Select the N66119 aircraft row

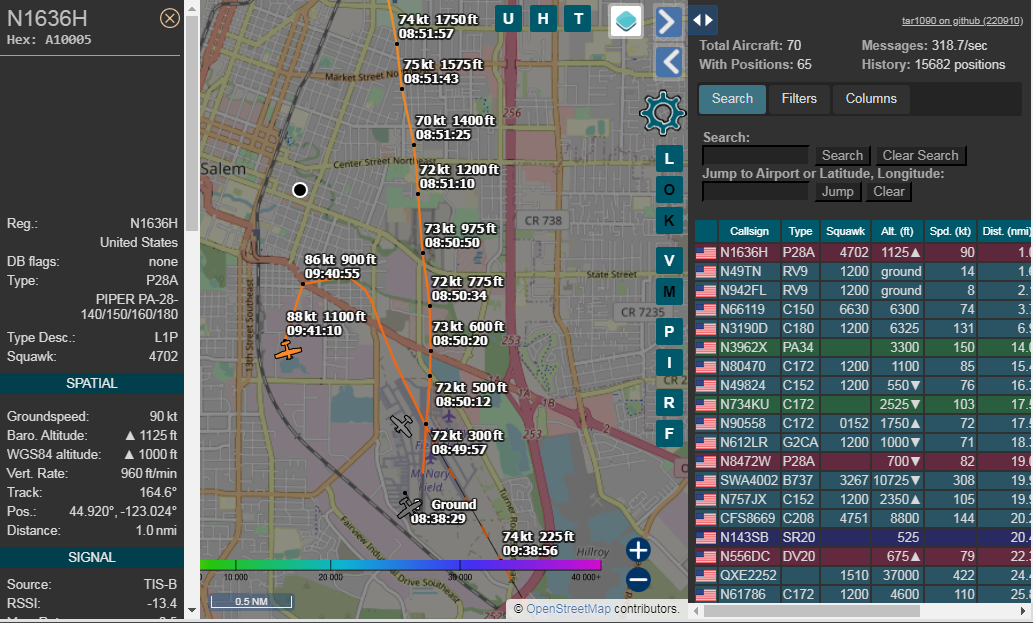[864, 310]
